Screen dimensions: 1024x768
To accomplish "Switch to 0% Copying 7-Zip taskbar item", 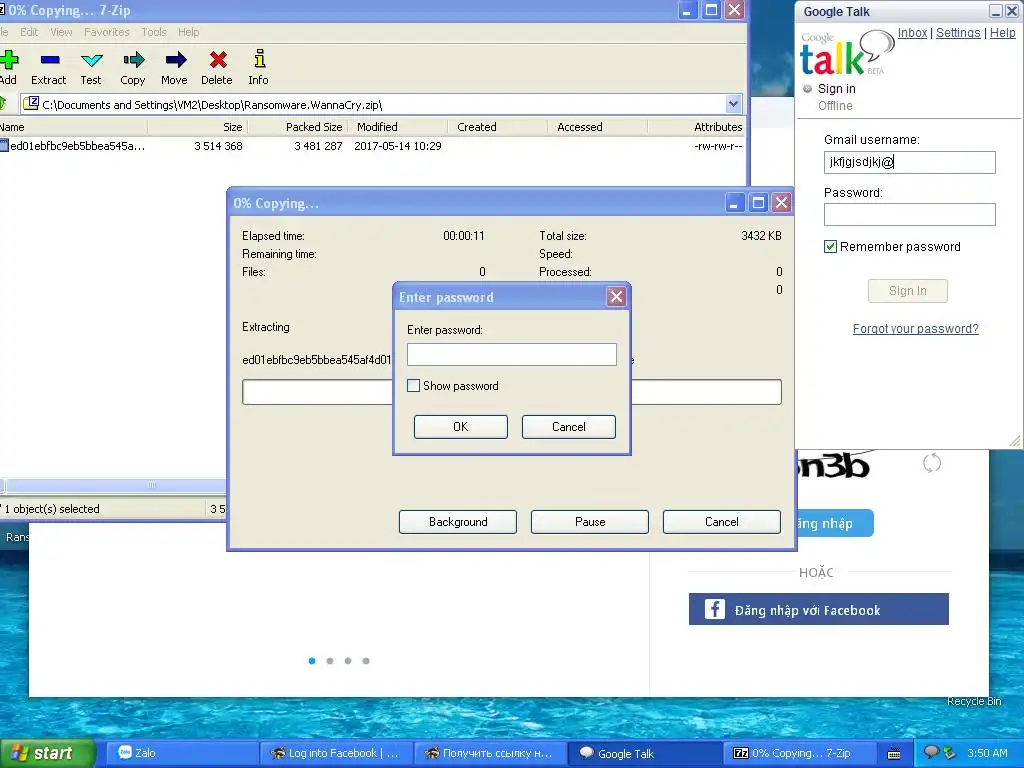I will [x=799, y=753].
